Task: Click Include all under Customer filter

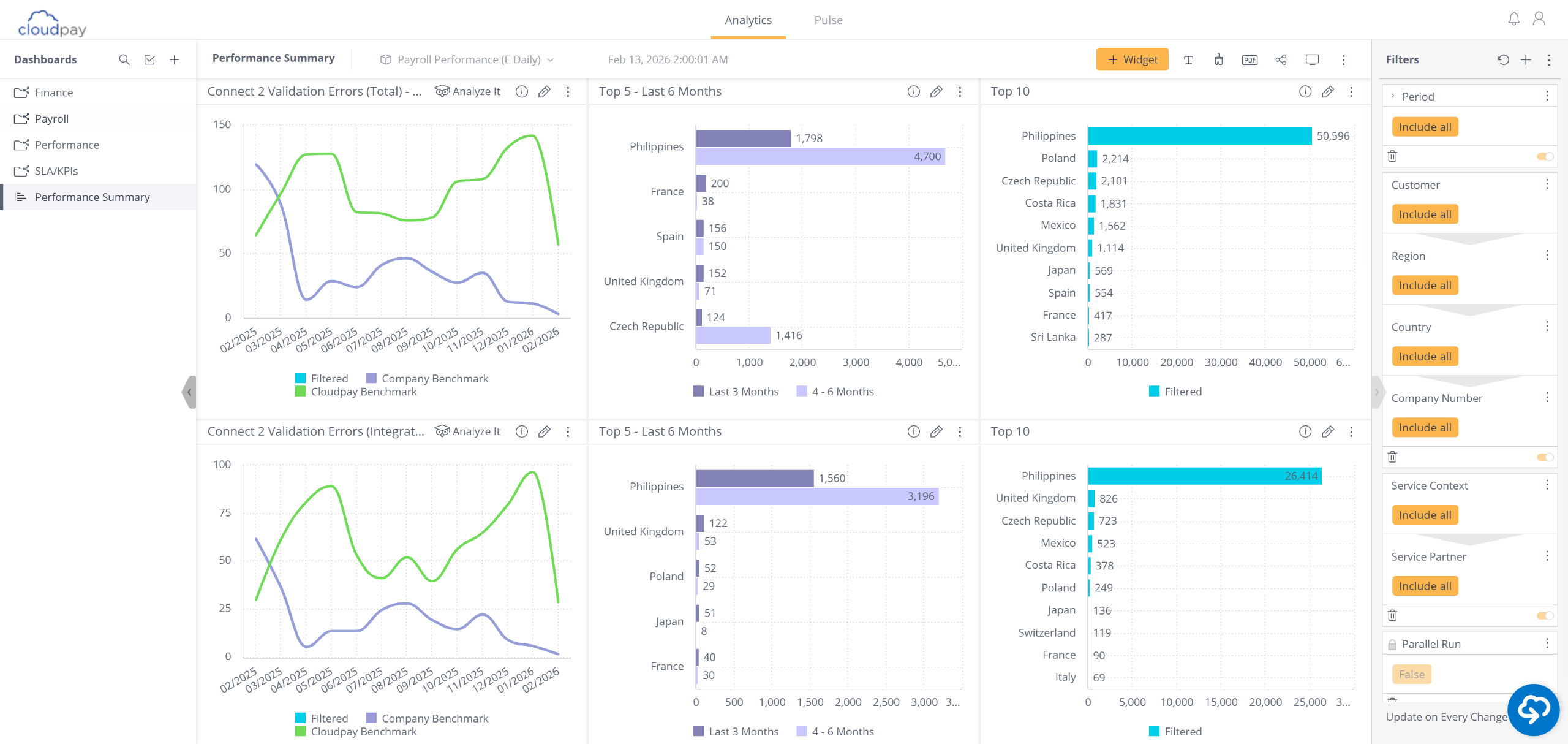Action: click(x=1425, y=214)
